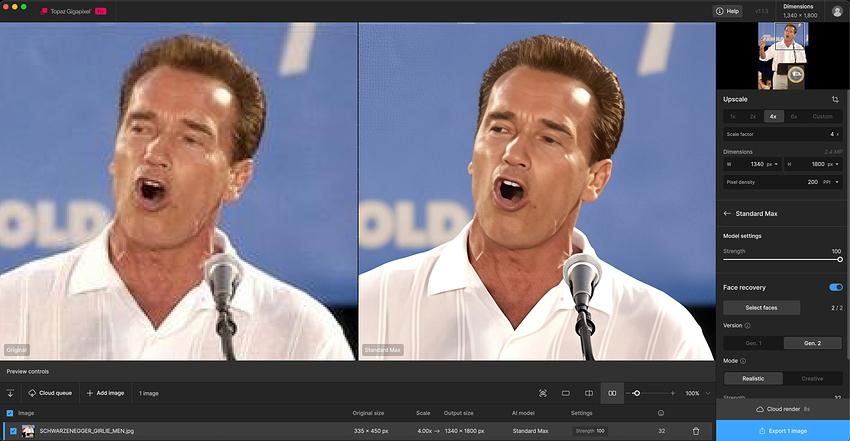Image resolution: width=850 pixels, height=441 pixels.
Task: Select the 6x upscale option
Action: coord(794,116)
